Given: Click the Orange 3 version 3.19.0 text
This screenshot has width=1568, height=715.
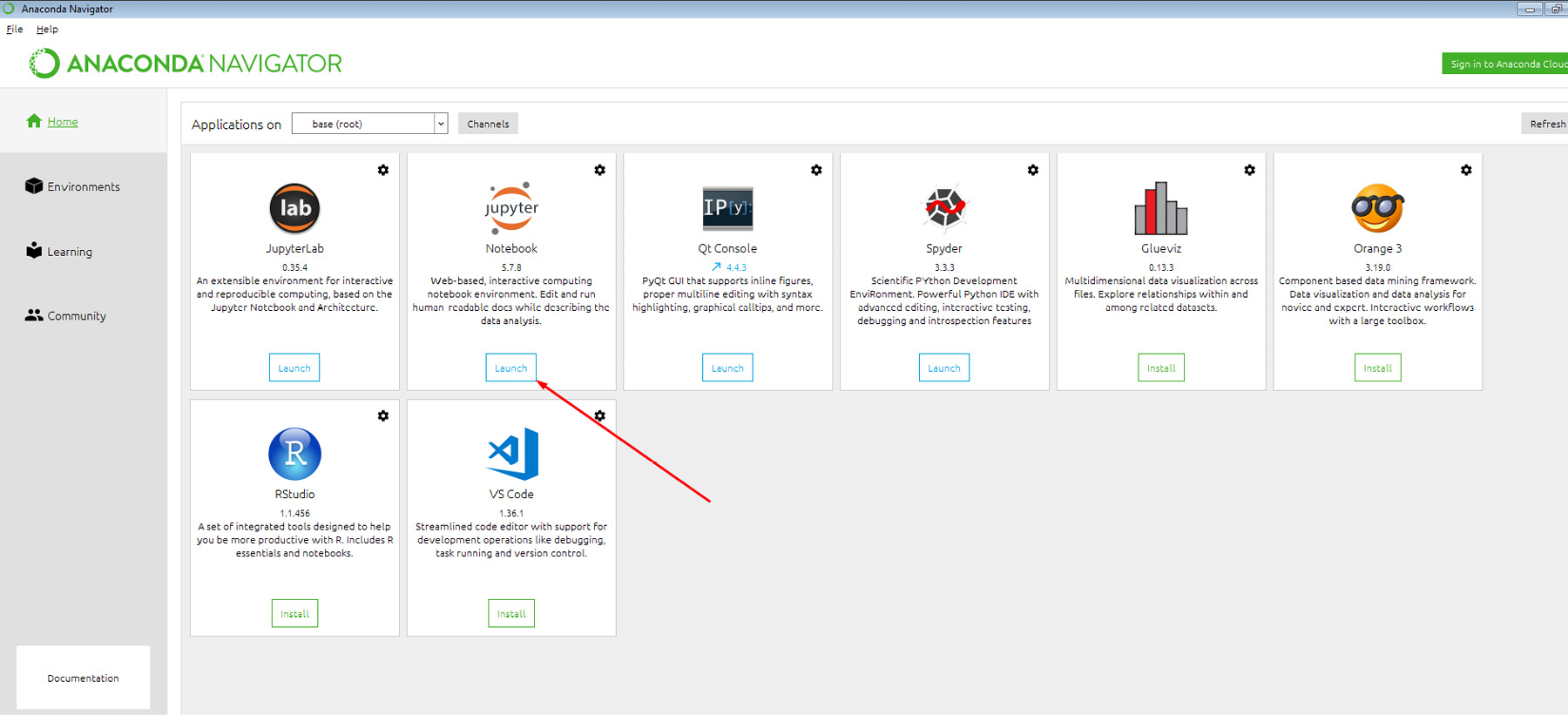Looking at the screenshot, I should point(1377,267).
